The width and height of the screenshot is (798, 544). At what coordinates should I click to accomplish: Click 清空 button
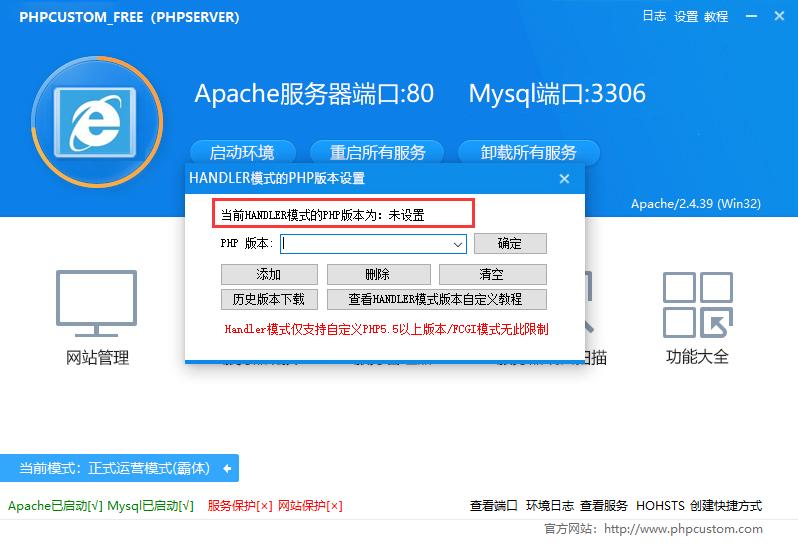point(492,274)
